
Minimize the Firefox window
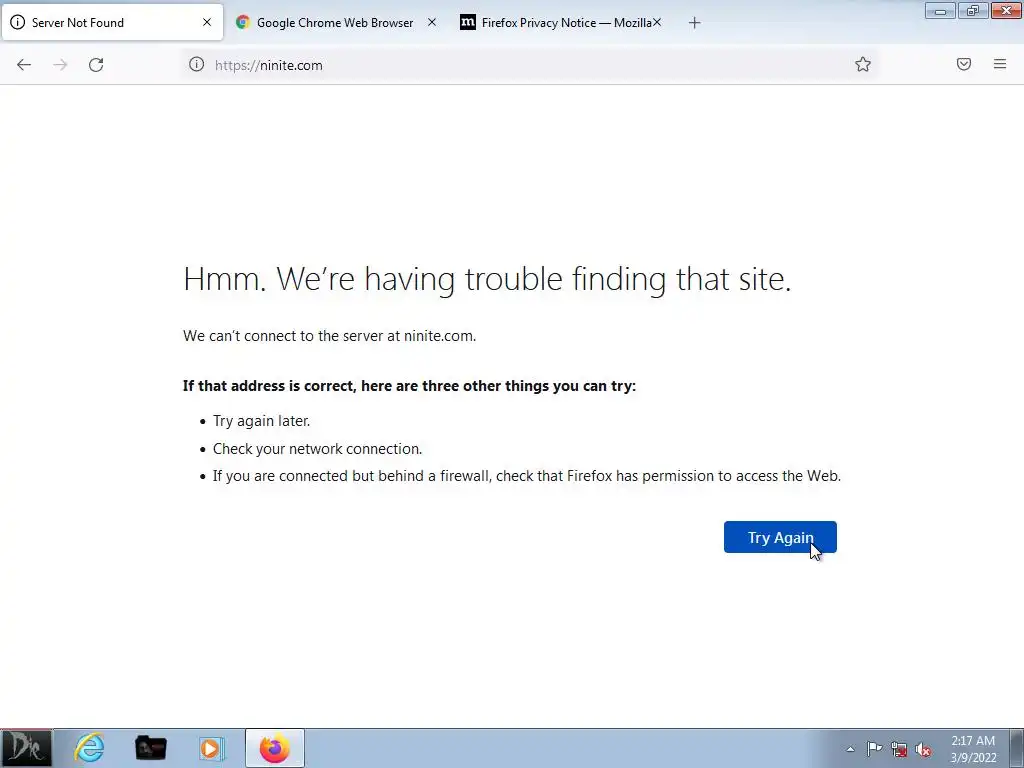pos(940,10)
